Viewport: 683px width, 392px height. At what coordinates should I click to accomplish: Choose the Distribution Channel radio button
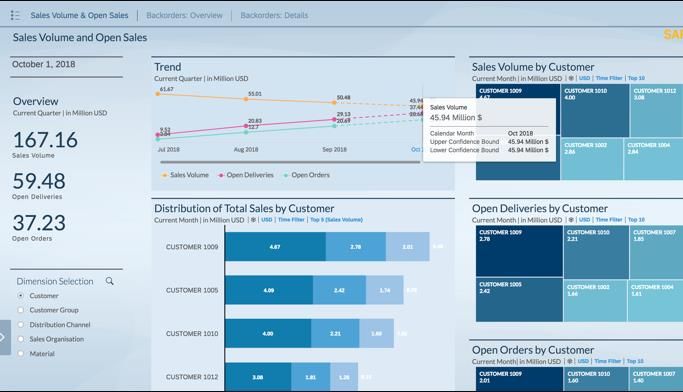pyautogui.click(x=20, y=324)
